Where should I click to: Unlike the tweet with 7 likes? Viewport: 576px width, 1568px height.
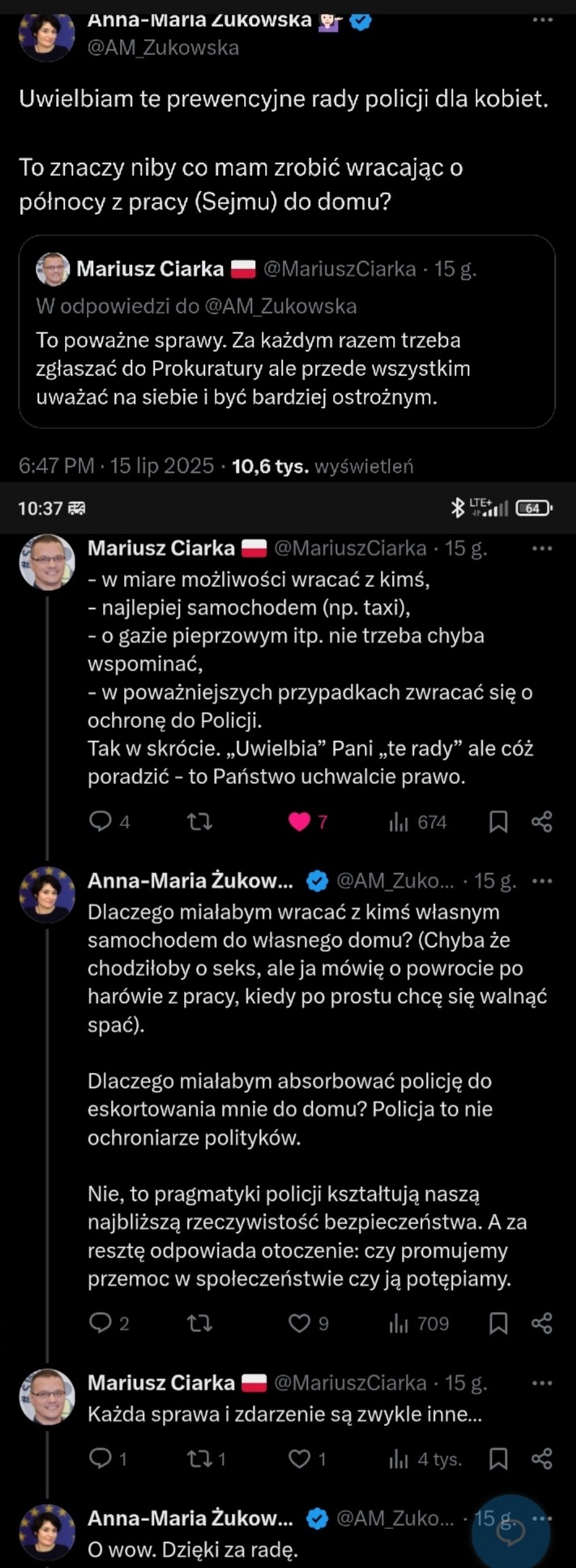300,822
